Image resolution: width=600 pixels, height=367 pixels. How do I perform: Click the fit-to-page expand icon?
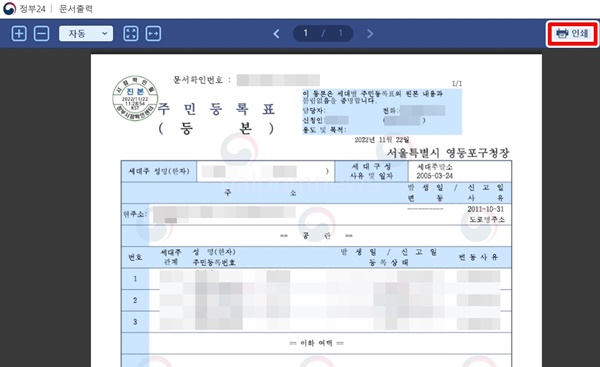131,34
